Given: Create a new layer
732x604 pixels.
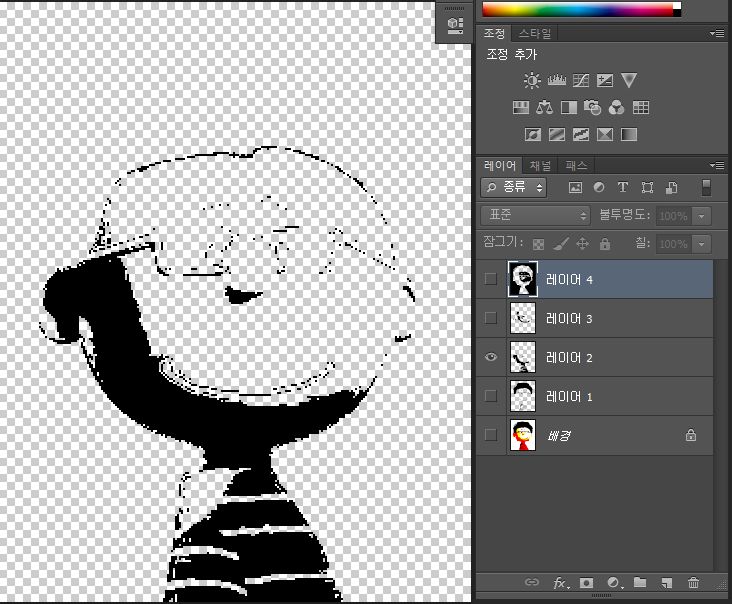Looking at the screenshot, I should pos(667,583).
